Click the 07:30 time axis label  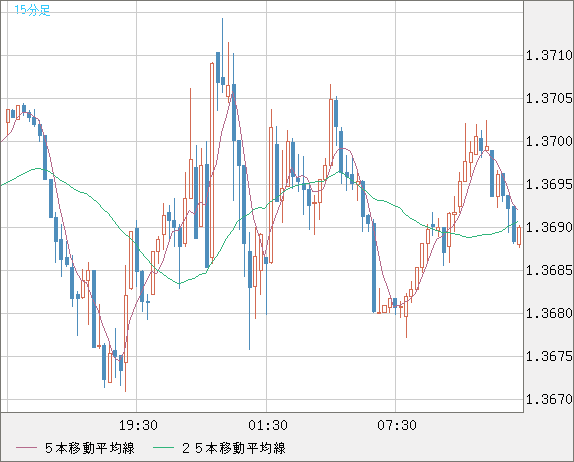click(397, 425)
